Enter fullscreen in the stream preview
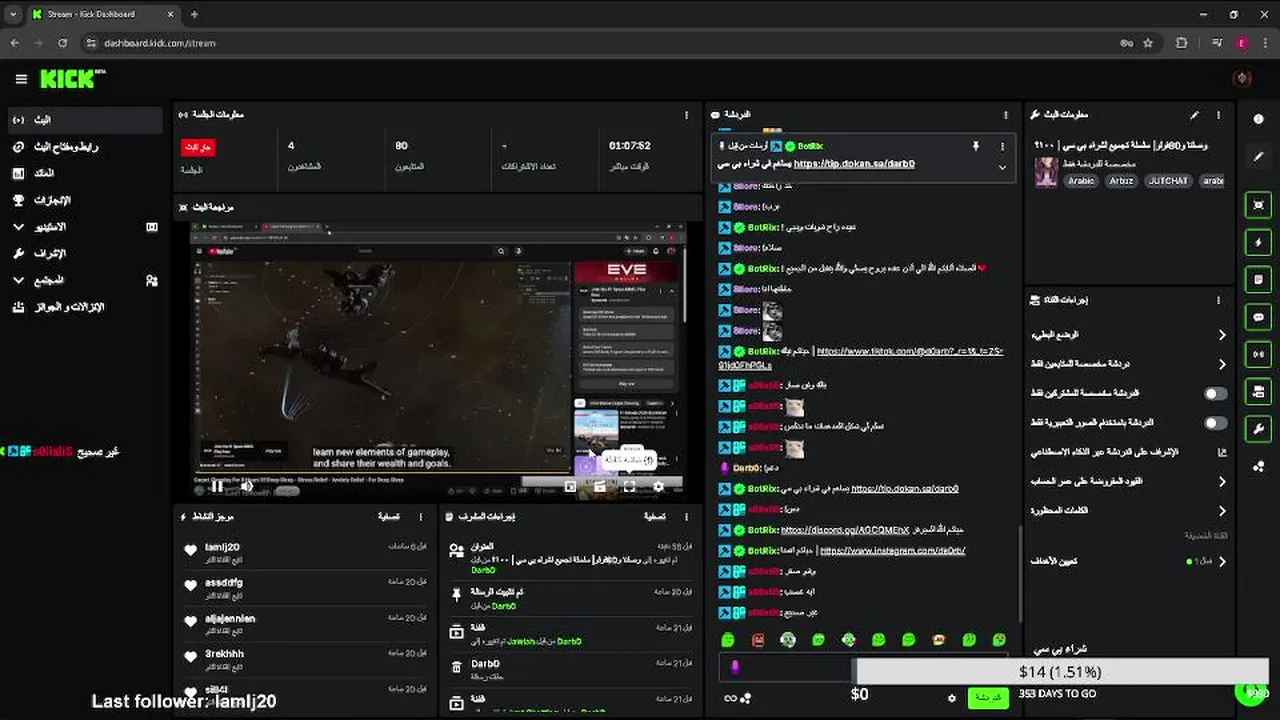This screenshot has width=1280, height=720. tap(629, 487)
